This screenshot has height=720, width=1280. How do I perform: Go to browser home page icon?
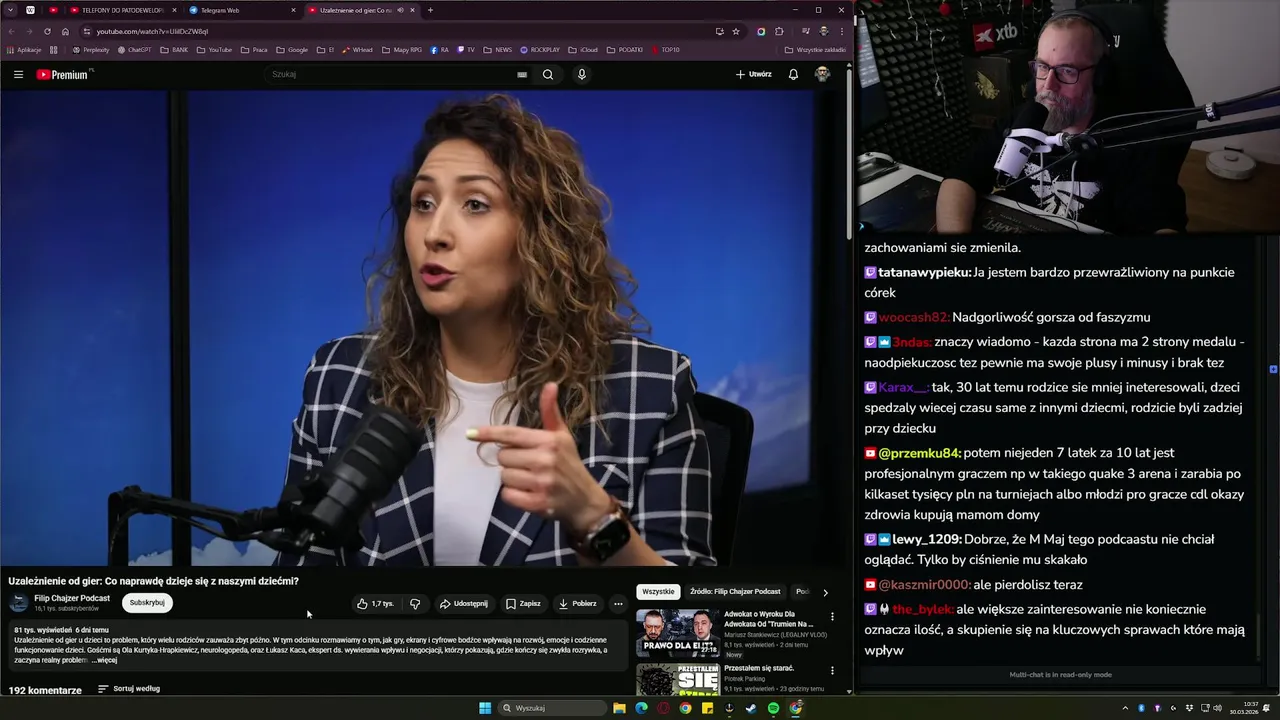[x=65, y=31]
